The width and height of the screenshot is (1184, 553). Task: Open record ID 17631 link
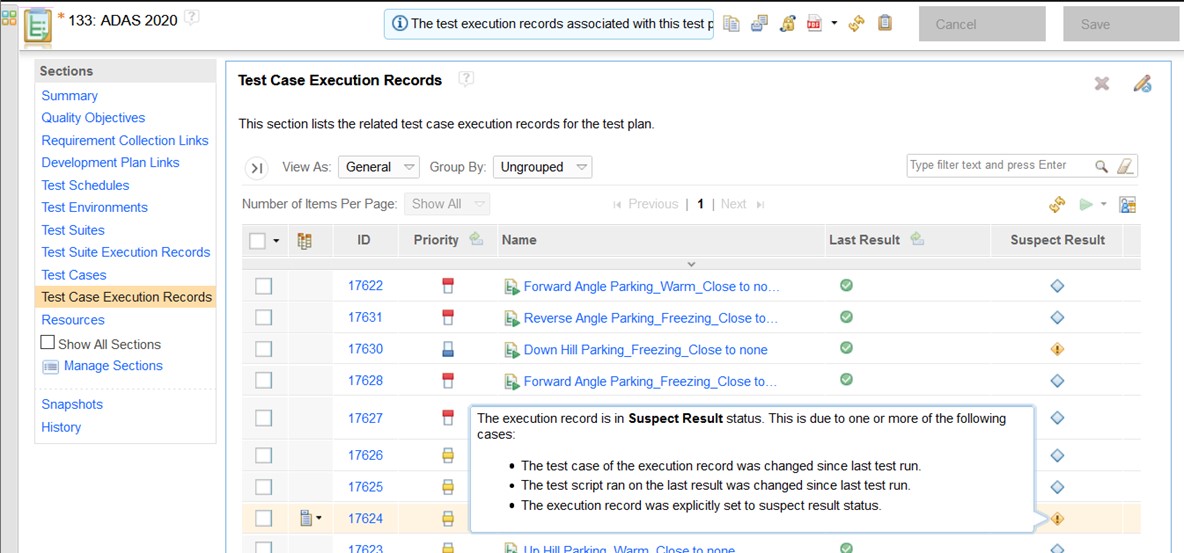click(365, 318)
